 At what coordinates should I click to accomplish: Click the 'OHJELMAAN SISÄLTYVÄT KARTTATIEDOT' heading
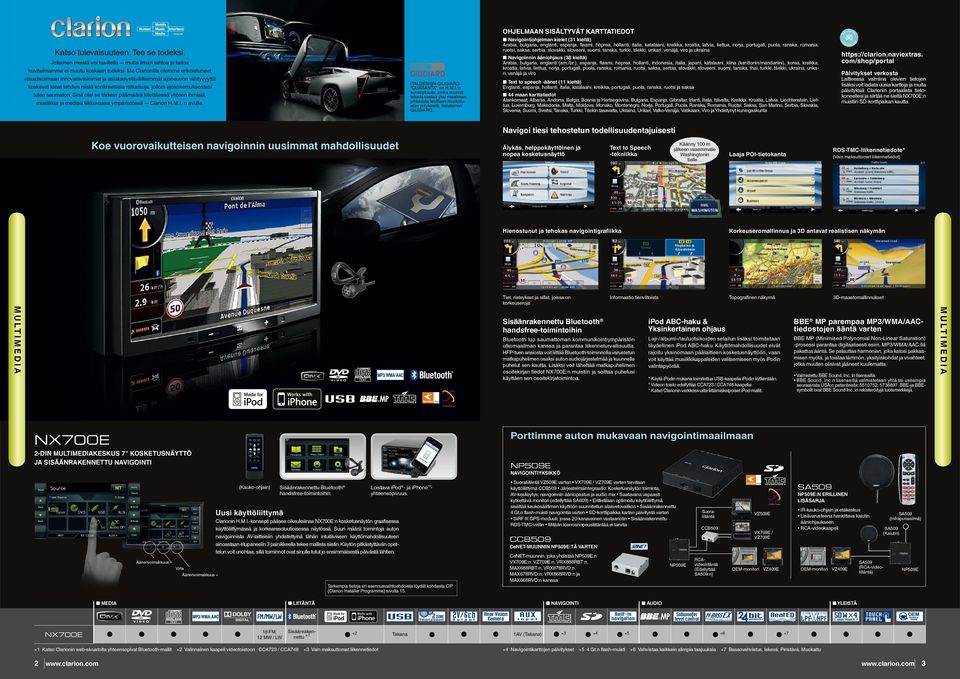(568, 31)
